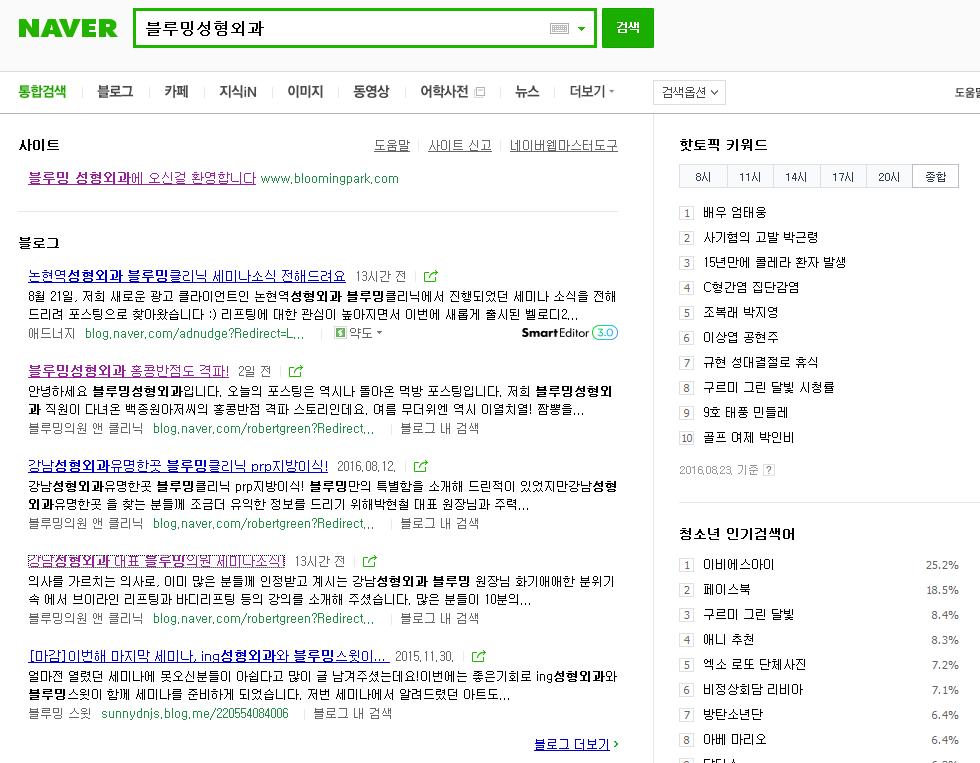This screenshot has width=980, height=763.
Task: Switch to the 뉴스 tab
Action: 527,91
